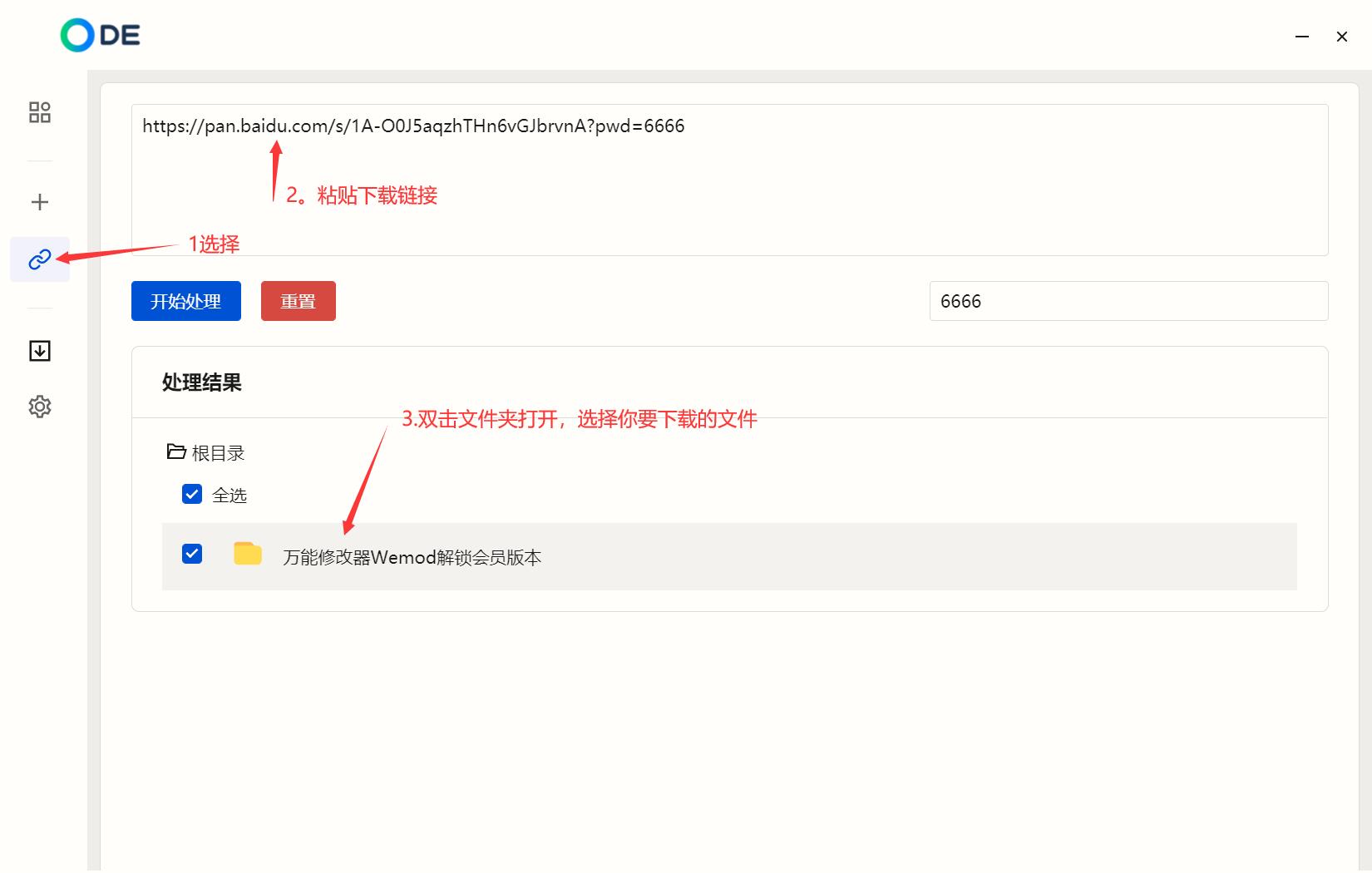The height and width of the screenshot is (873, 1372).
Task: Open the download manager icon in the sidebar
Action: (x=39, y=350)
